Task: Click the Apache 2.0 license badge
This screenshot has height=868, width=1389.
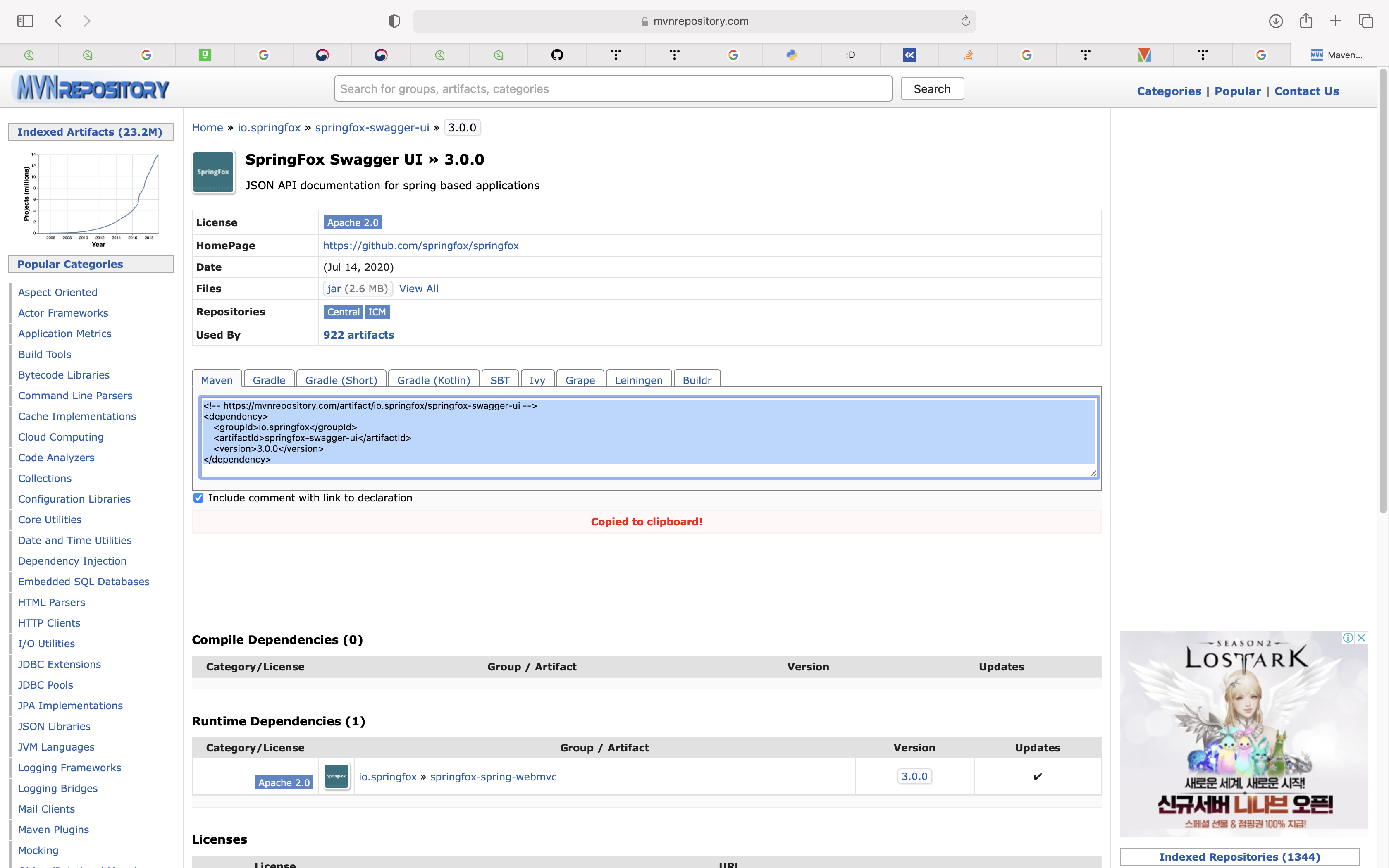Action: point(352,222)
